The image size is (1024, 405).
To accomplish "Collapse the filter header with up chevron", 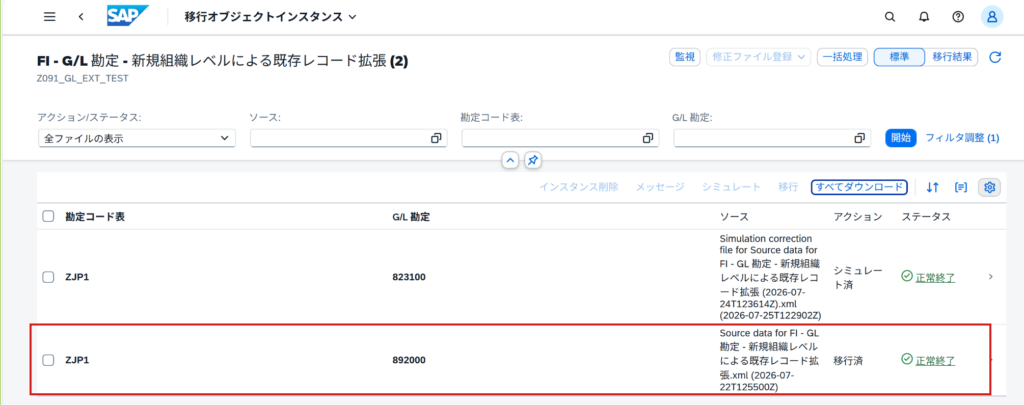I will tap(511, 160).
